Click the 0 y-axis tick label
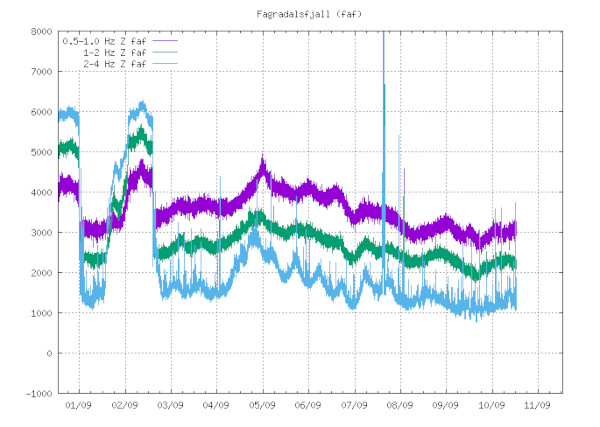The width and height of the screenshot is (600, 427). pos(48,353)
